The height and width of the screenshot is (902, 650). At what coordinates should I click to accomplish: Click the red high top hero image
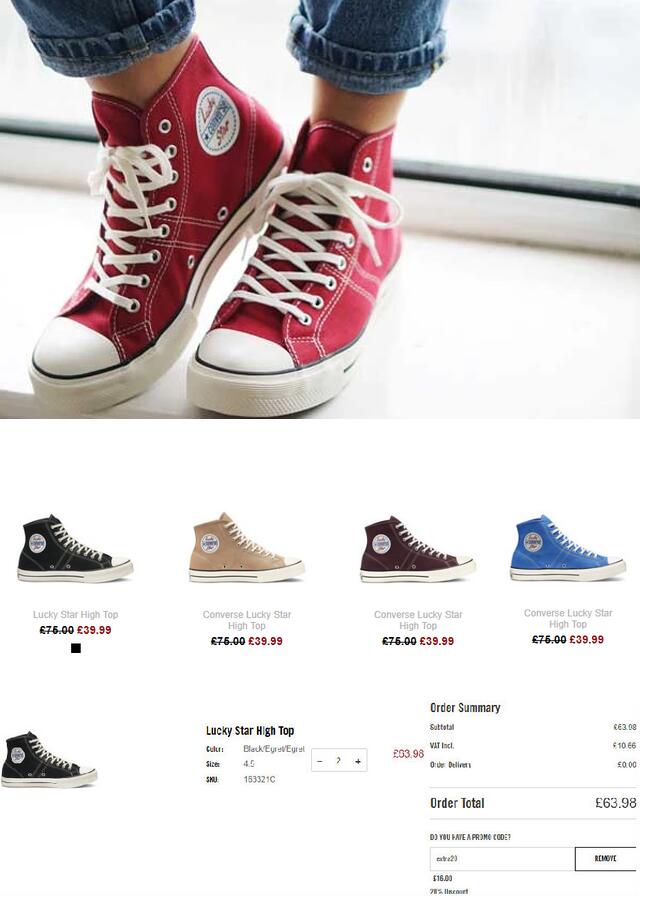(x=320, y=209)
